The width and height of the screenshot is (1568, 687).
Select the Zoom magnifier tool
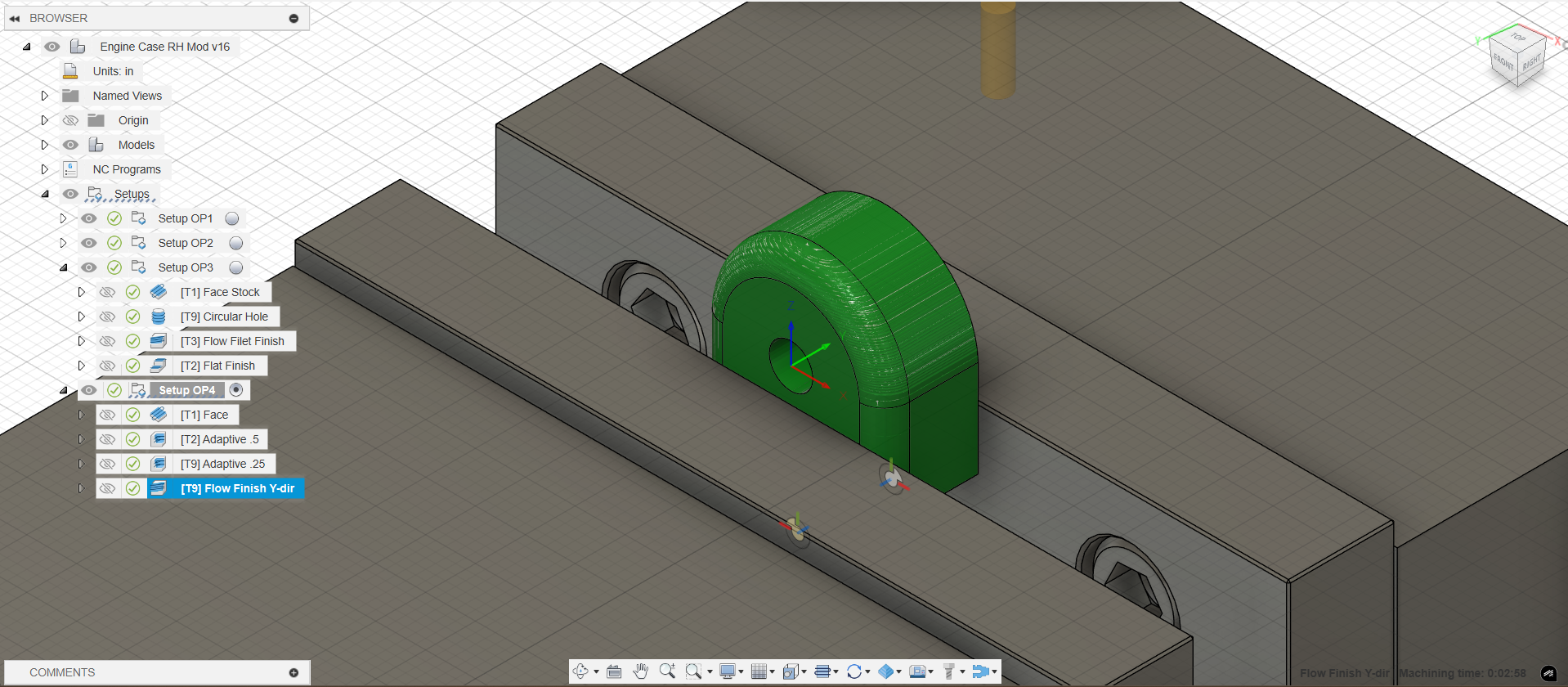[667, 671]
